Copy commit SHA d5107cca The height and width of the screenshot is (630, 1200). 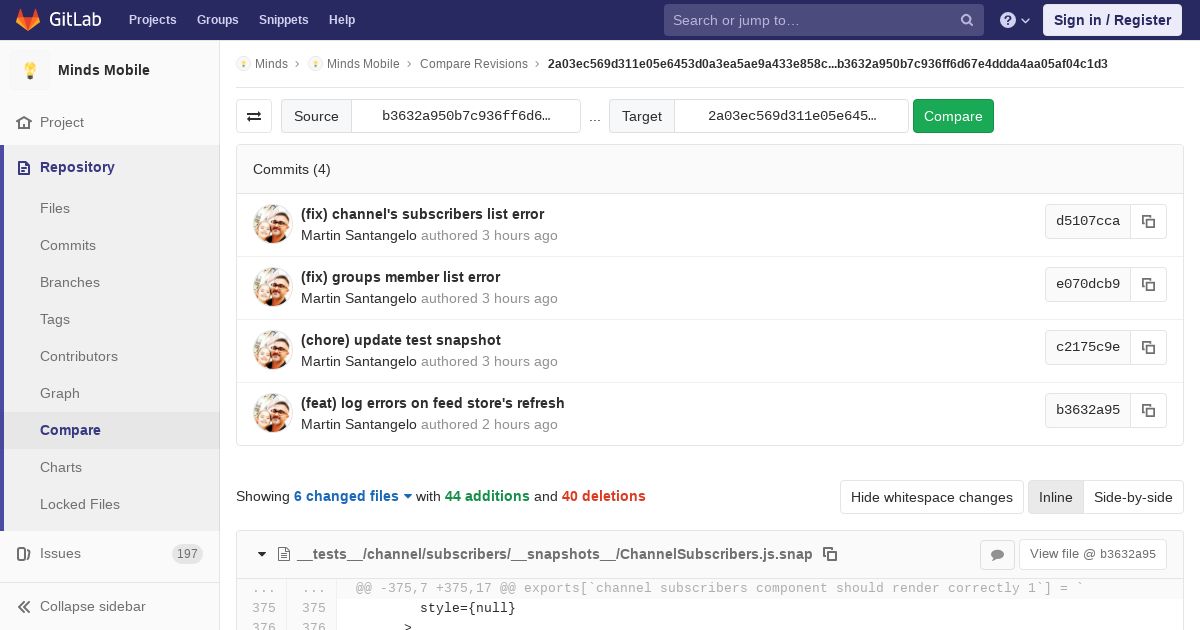tap(1148, 222)
